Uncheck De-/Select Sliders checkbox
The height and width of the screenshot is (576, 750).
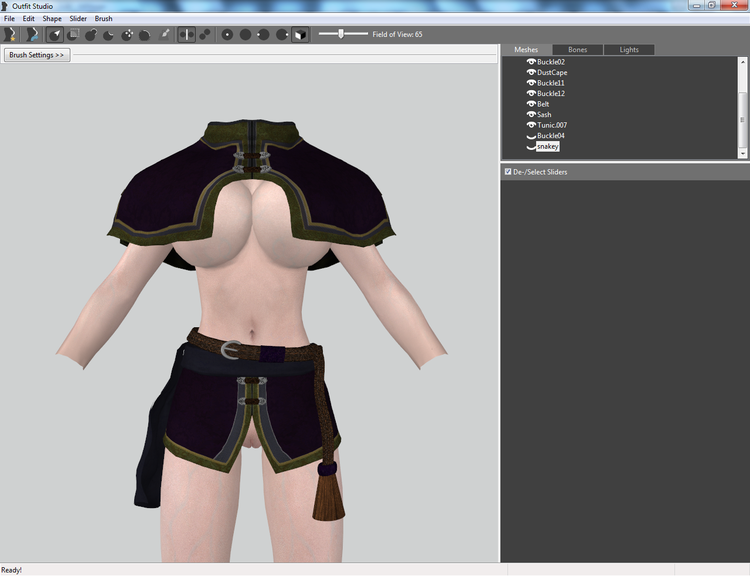(507, 171)
